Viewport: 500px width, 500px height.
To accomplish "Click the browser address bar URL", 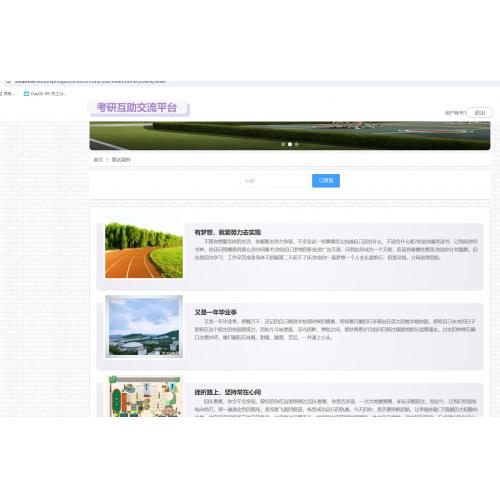I will point(90,81).
